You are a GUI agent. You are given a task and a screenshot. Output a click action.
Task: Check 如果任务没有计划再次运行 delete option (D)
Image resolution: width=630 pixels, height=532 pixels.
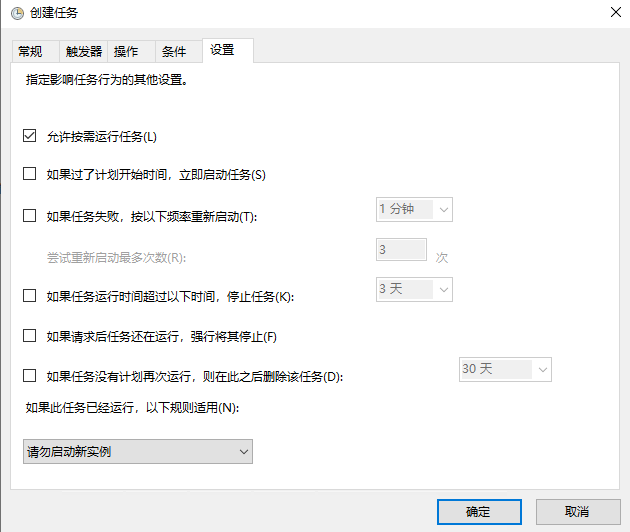coord(29,375)
